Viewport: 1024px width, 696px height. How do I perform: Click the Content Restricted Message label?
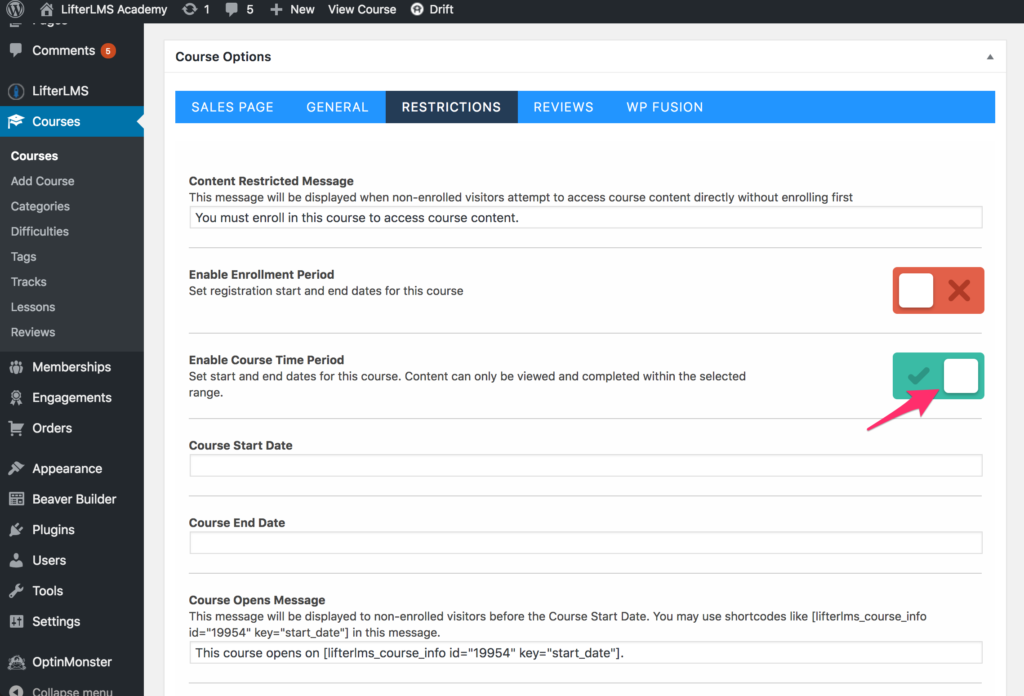(271, 182)
